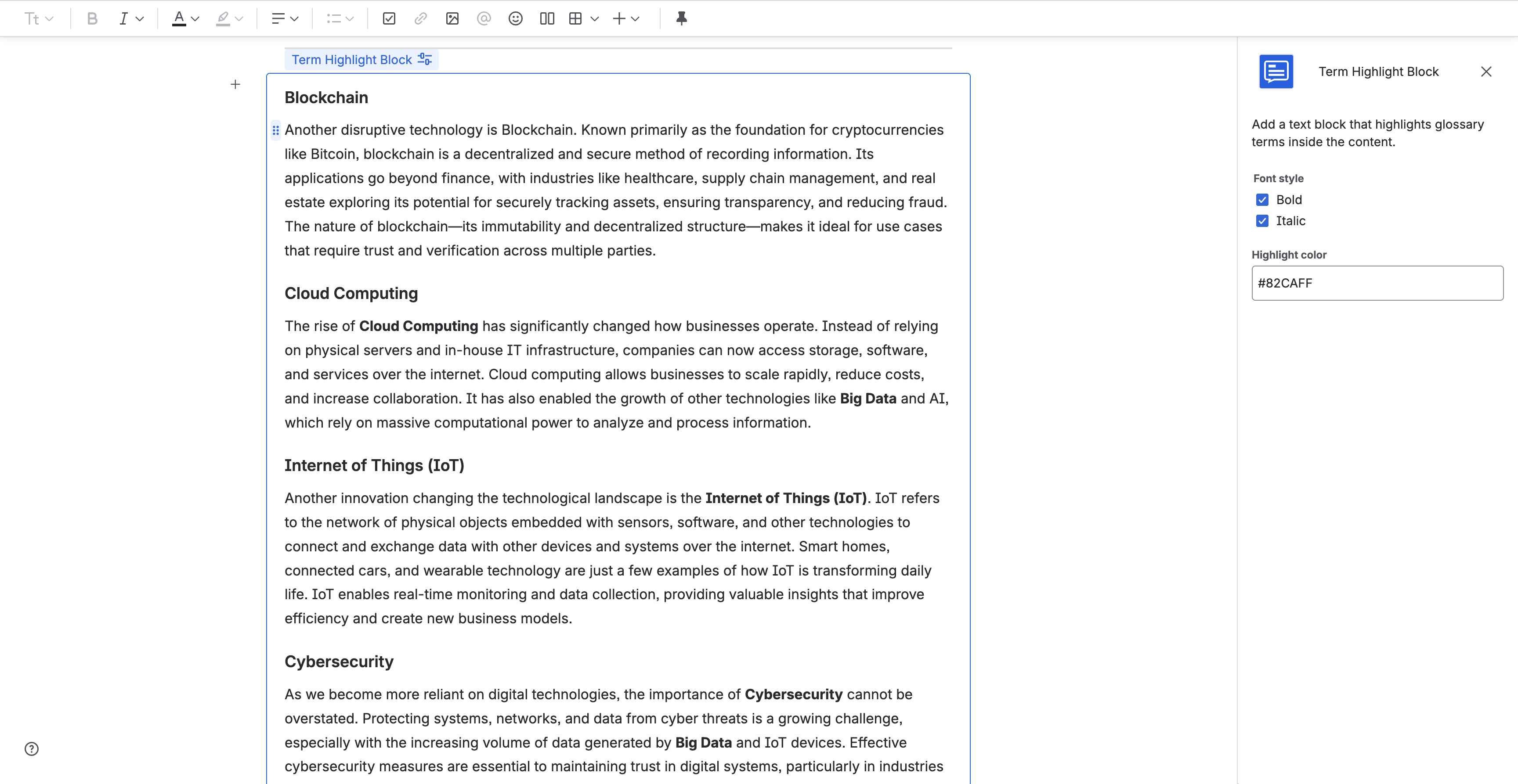Mention someone with the @ icon
Screen dimensions: 1518x784
point(484,18)
